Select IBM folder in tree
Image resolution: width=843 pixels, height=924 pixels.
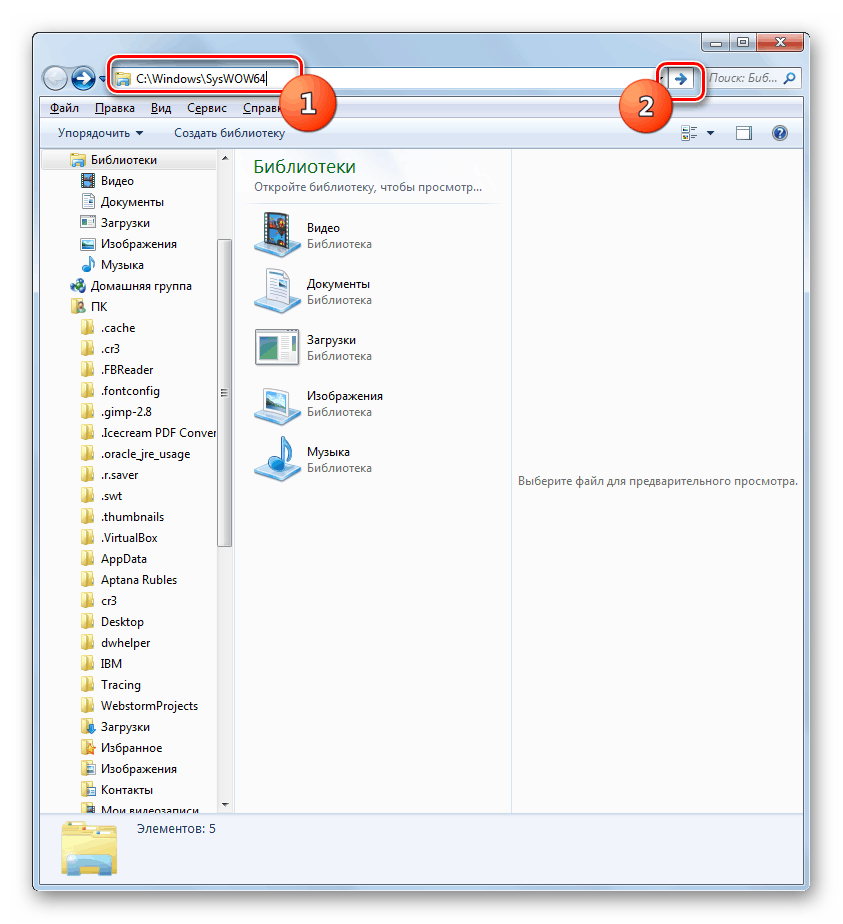tap(111, 664)
